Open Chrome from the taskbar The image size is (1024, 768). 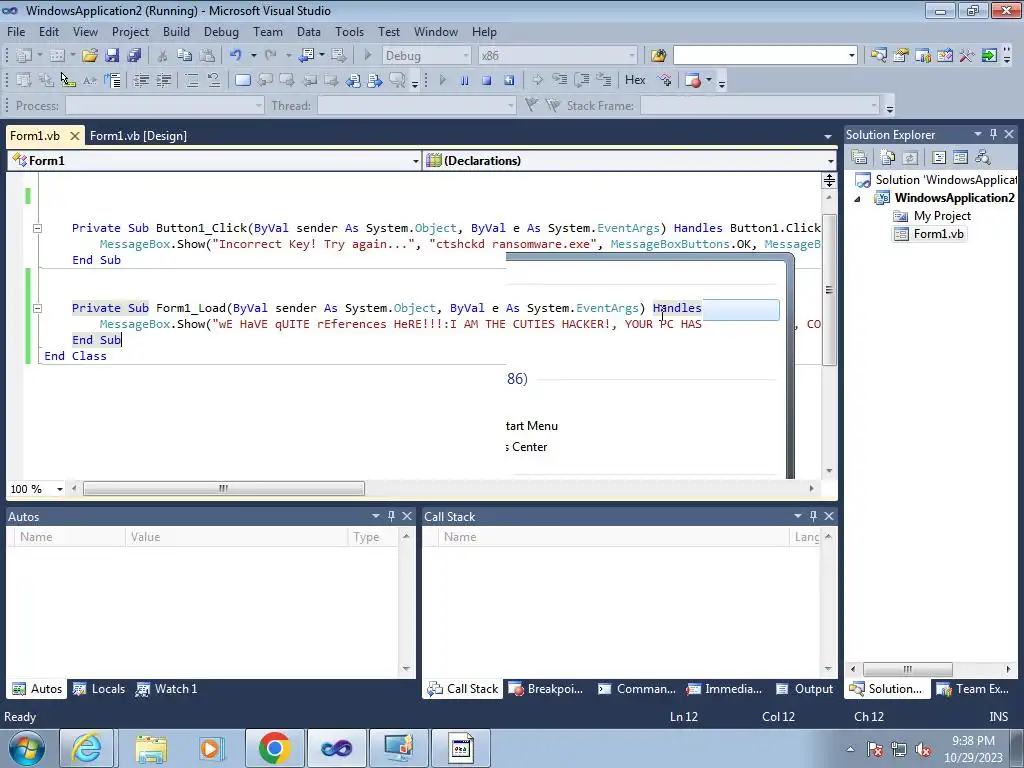[x=274, y=748]
